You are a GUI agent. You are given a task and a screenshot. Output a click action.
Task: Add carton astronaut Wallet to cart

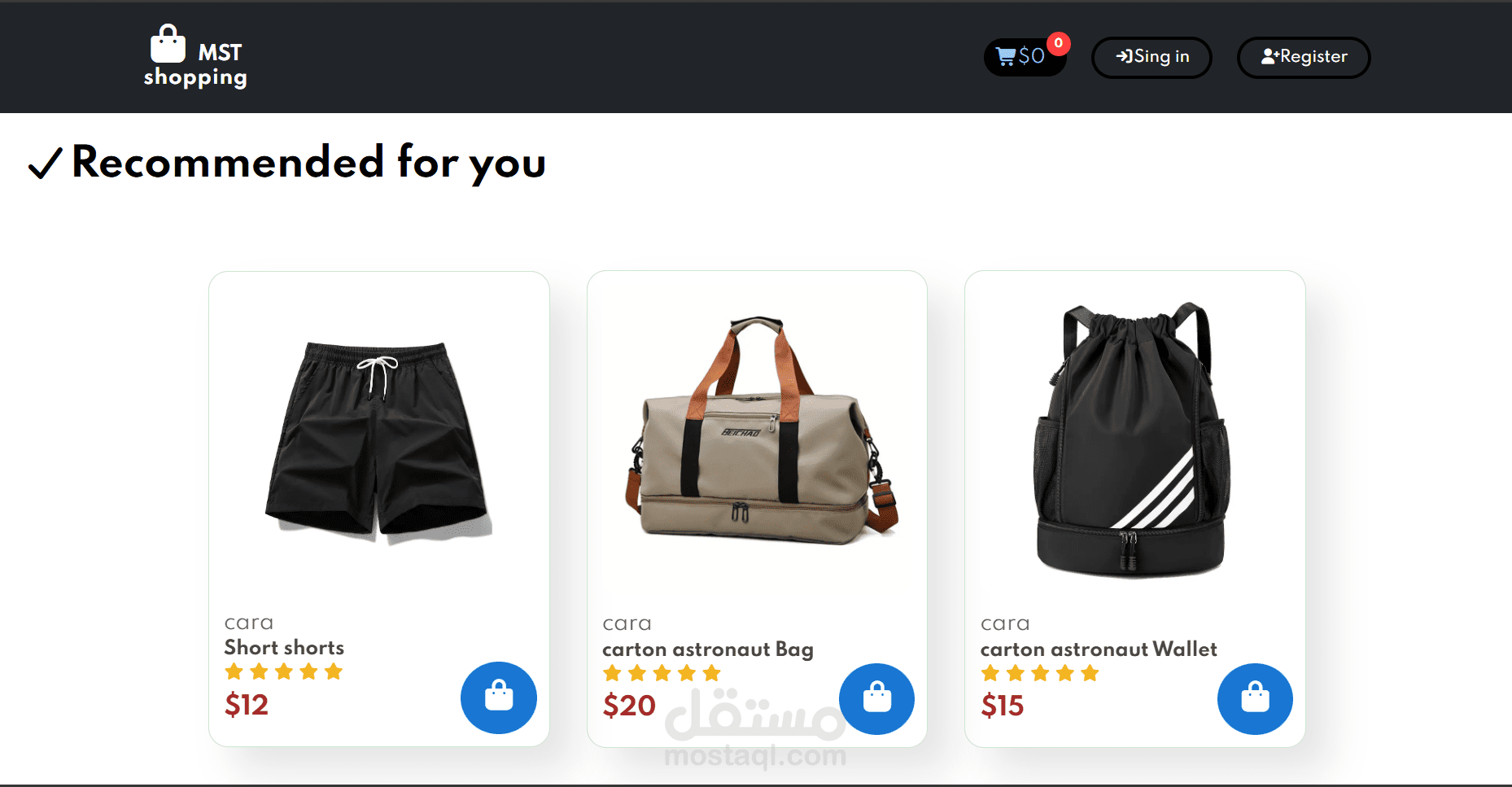(1255, 698)
